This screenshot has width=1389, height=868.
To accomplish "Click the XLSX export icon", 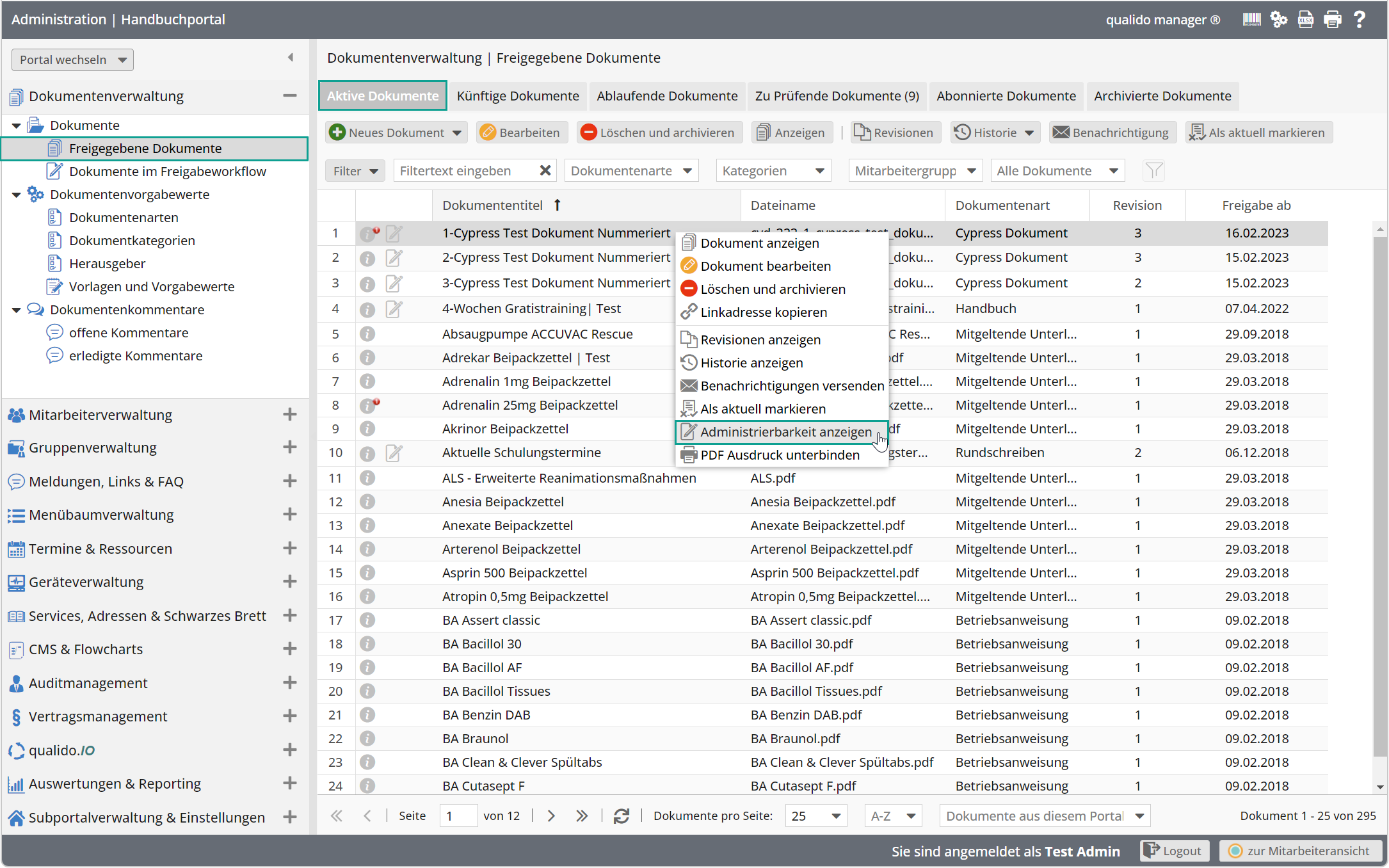I will click(x=1305, y=20).
